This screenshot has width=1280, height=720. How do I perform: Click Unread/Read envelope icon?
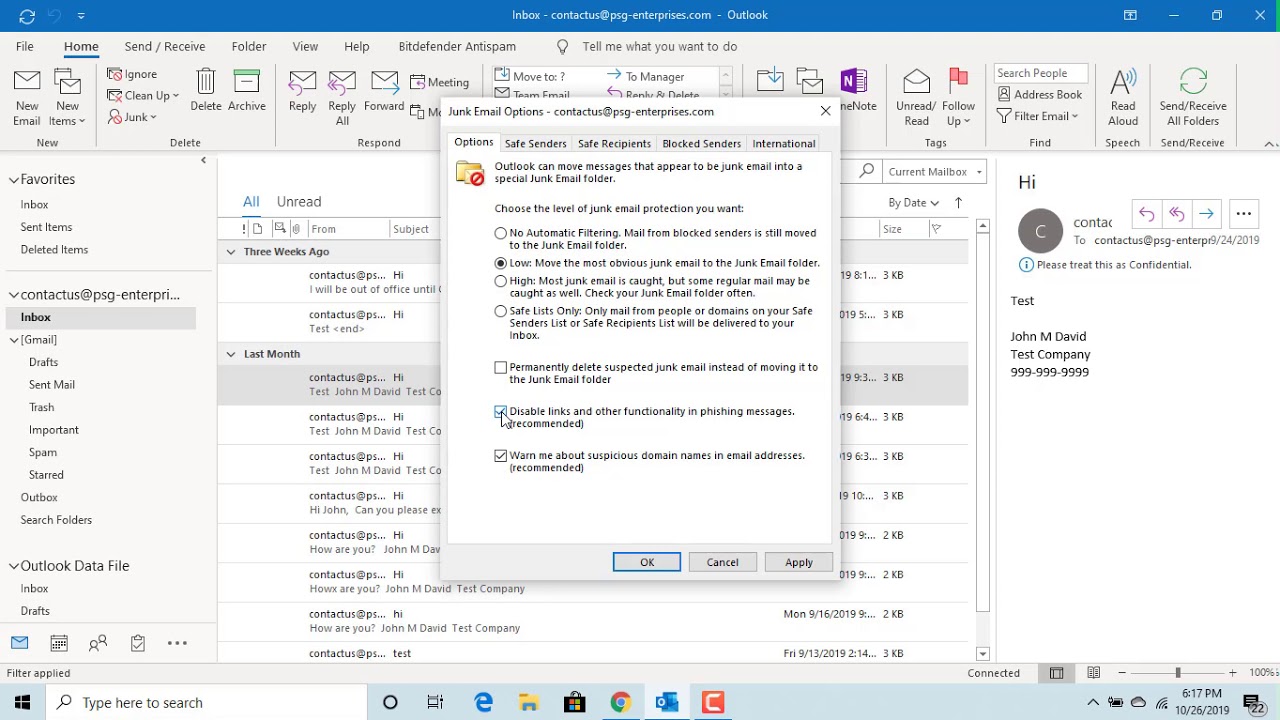pyautogui.click(x=916, y=99)
